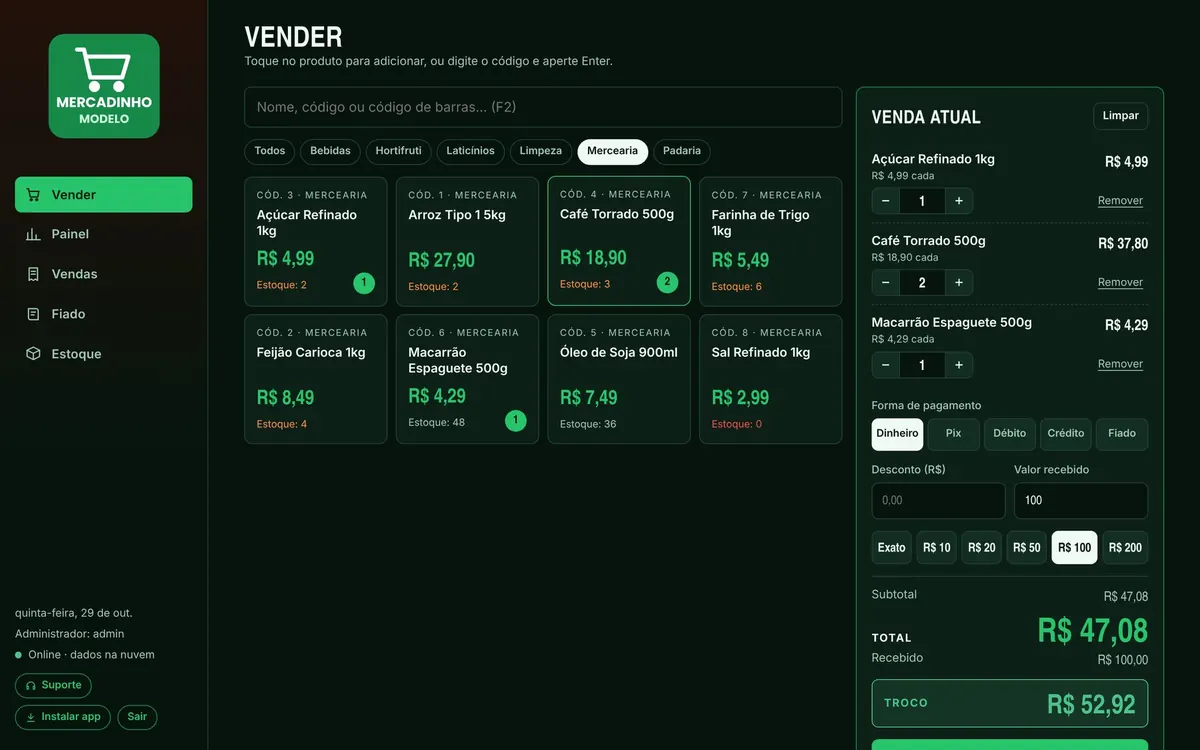Log out with the Sair button
1200x750 pixels.
click(x=137, y=717)
